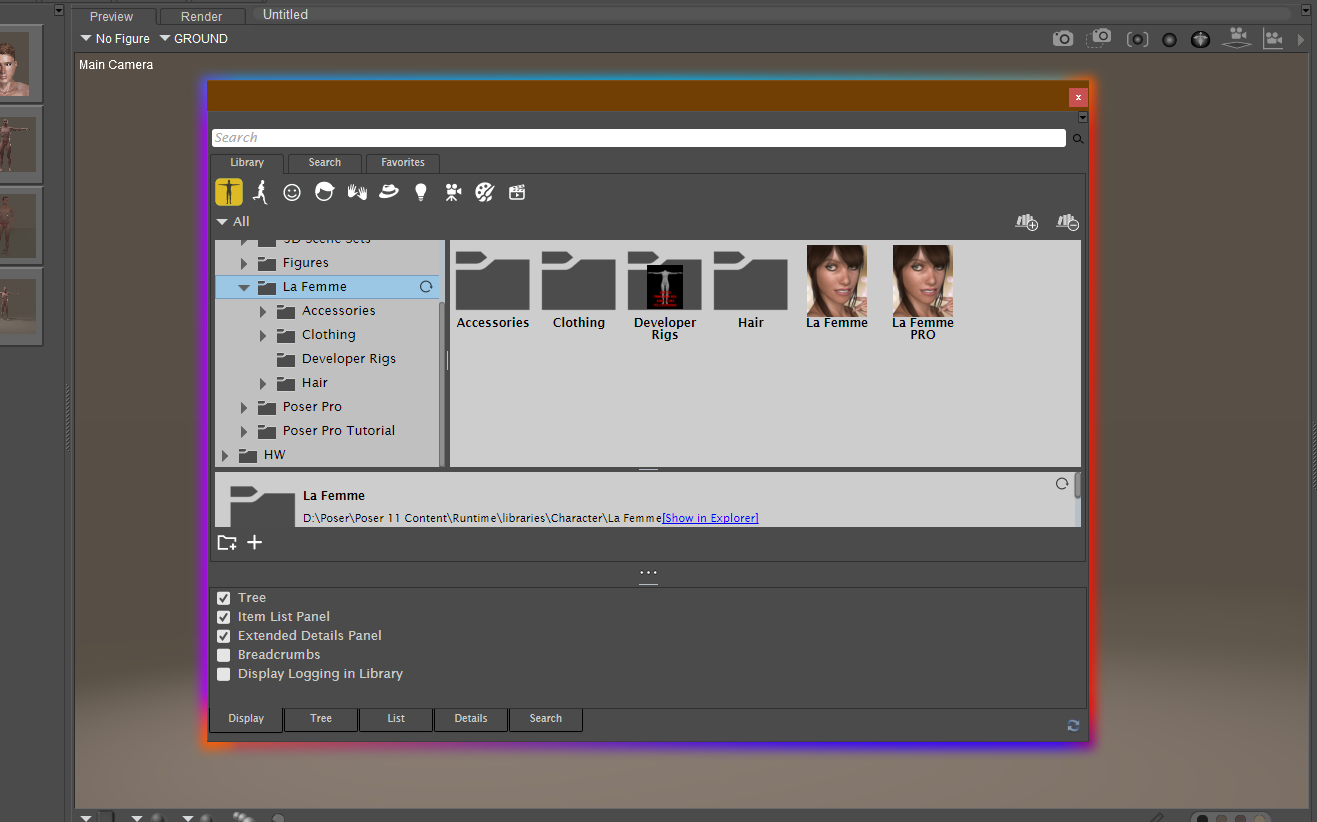Open the Hands category icon
Viewport: 1317px width, 822px height.
[x=357, y=192]
